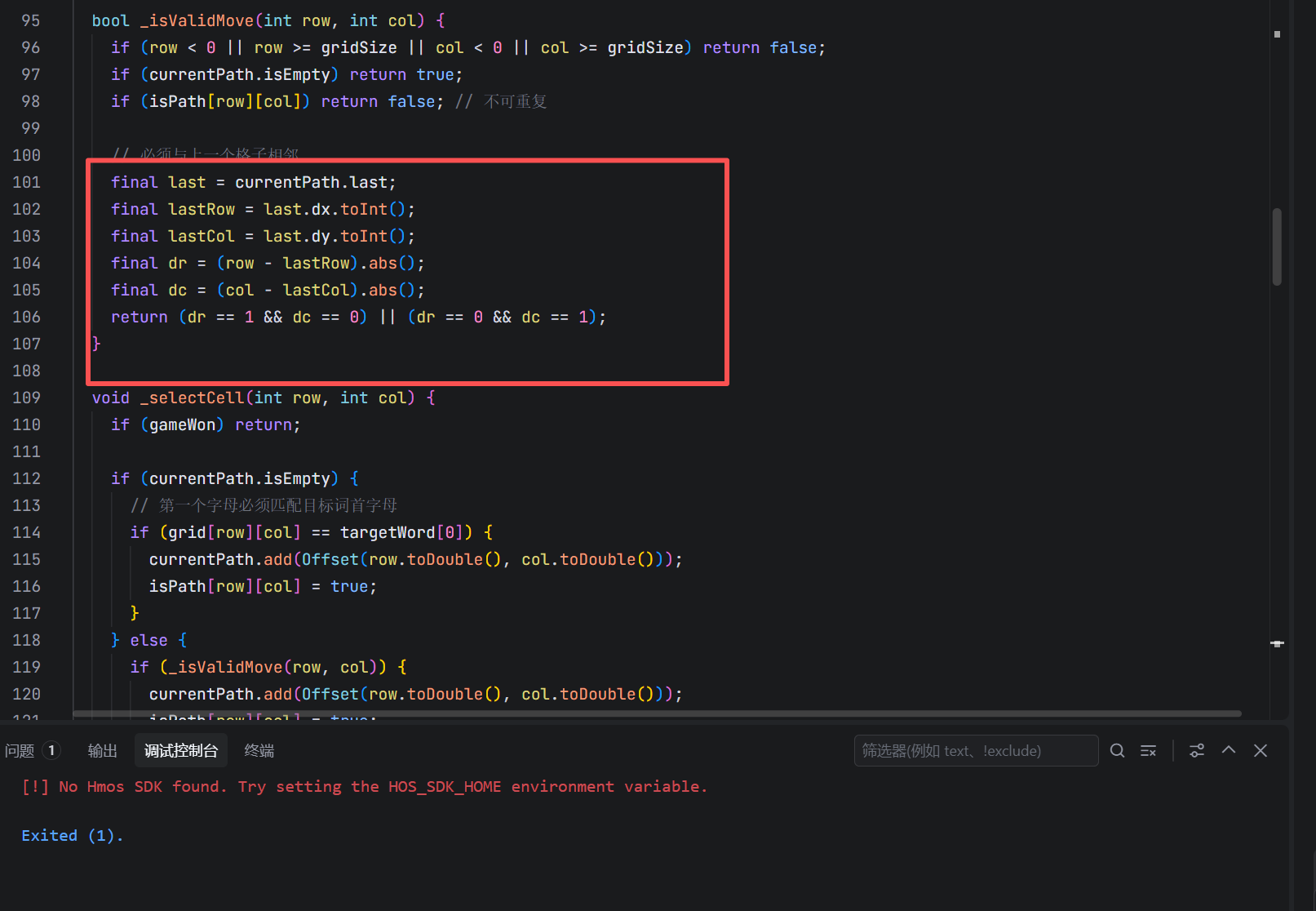Click the comment on line 113

pos(264,505)
